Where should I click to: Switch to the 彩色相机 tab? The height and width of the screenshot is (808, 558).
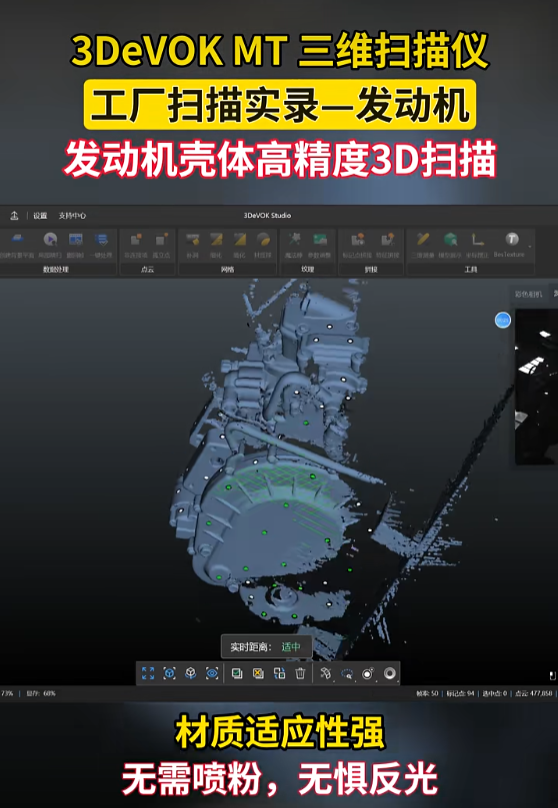[529, 294]
